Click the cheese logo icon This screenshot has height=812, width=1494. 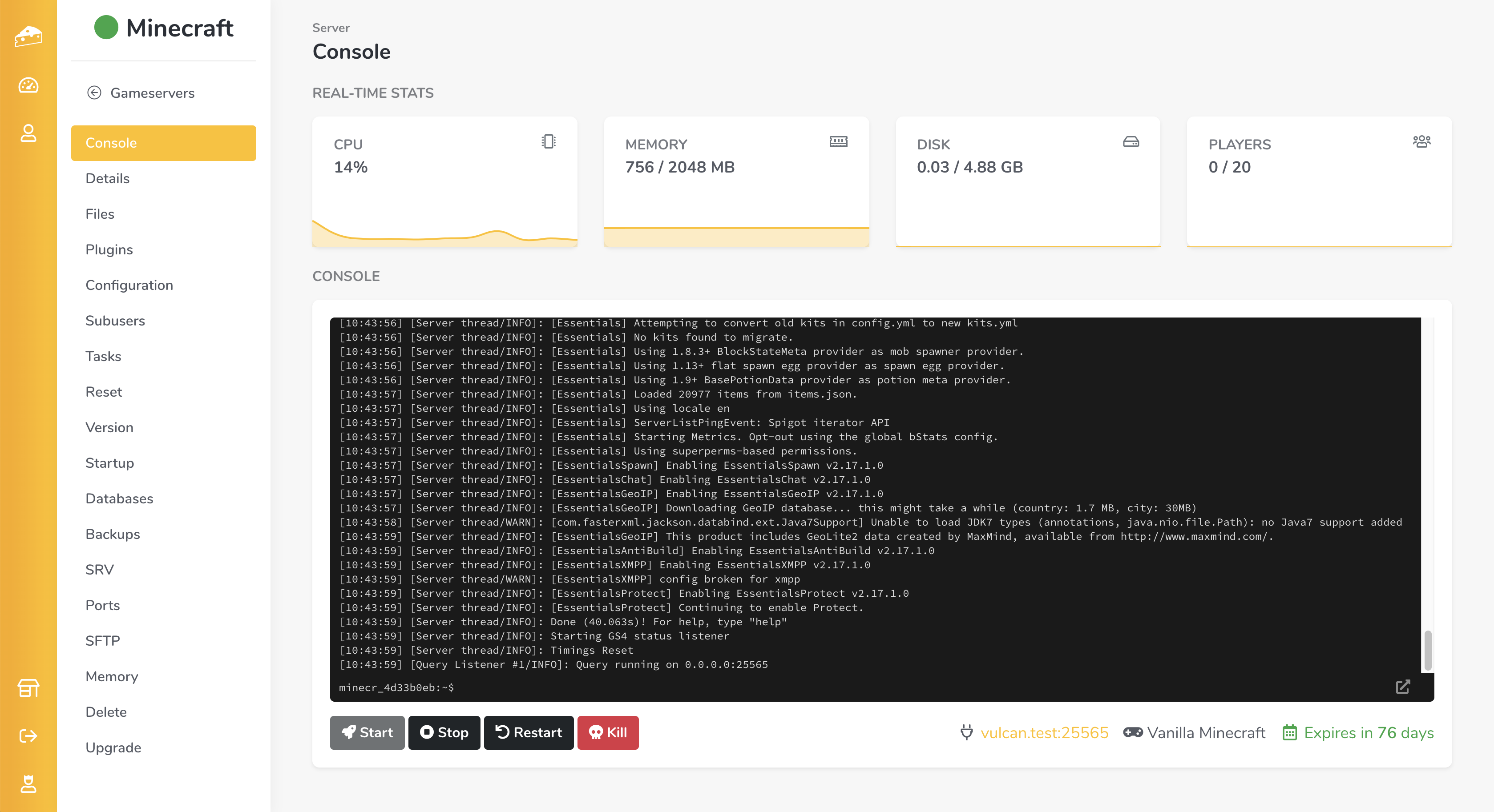(28, 36)
